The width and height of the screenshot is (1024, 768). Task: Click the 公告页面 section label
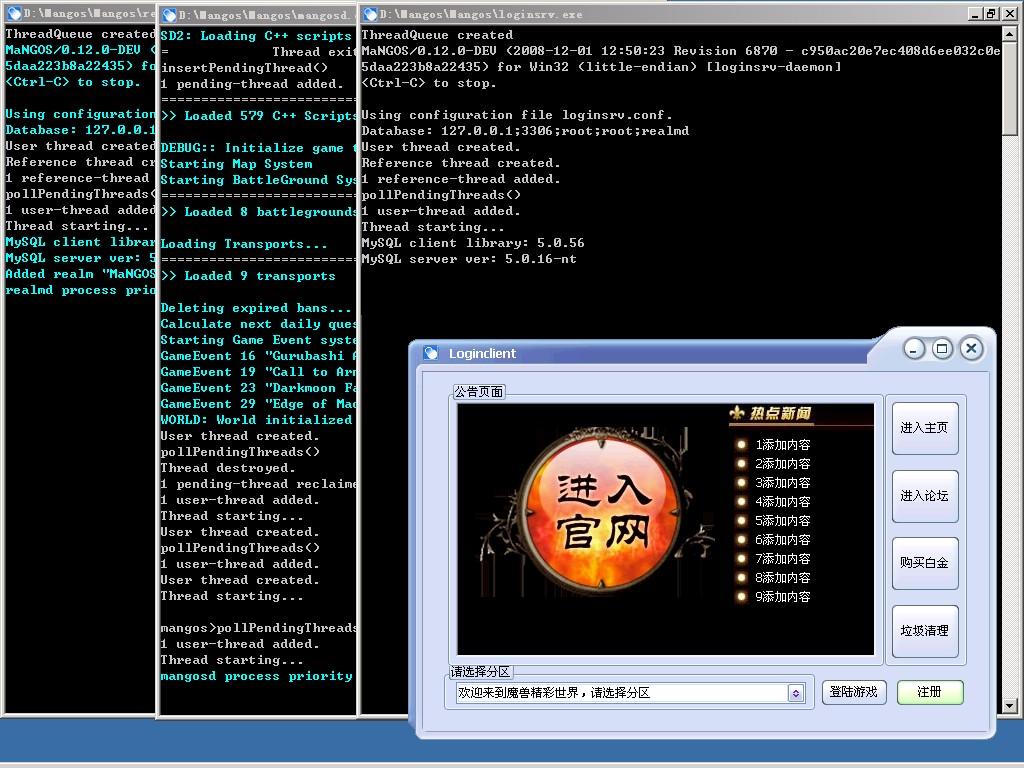point(480,391)
